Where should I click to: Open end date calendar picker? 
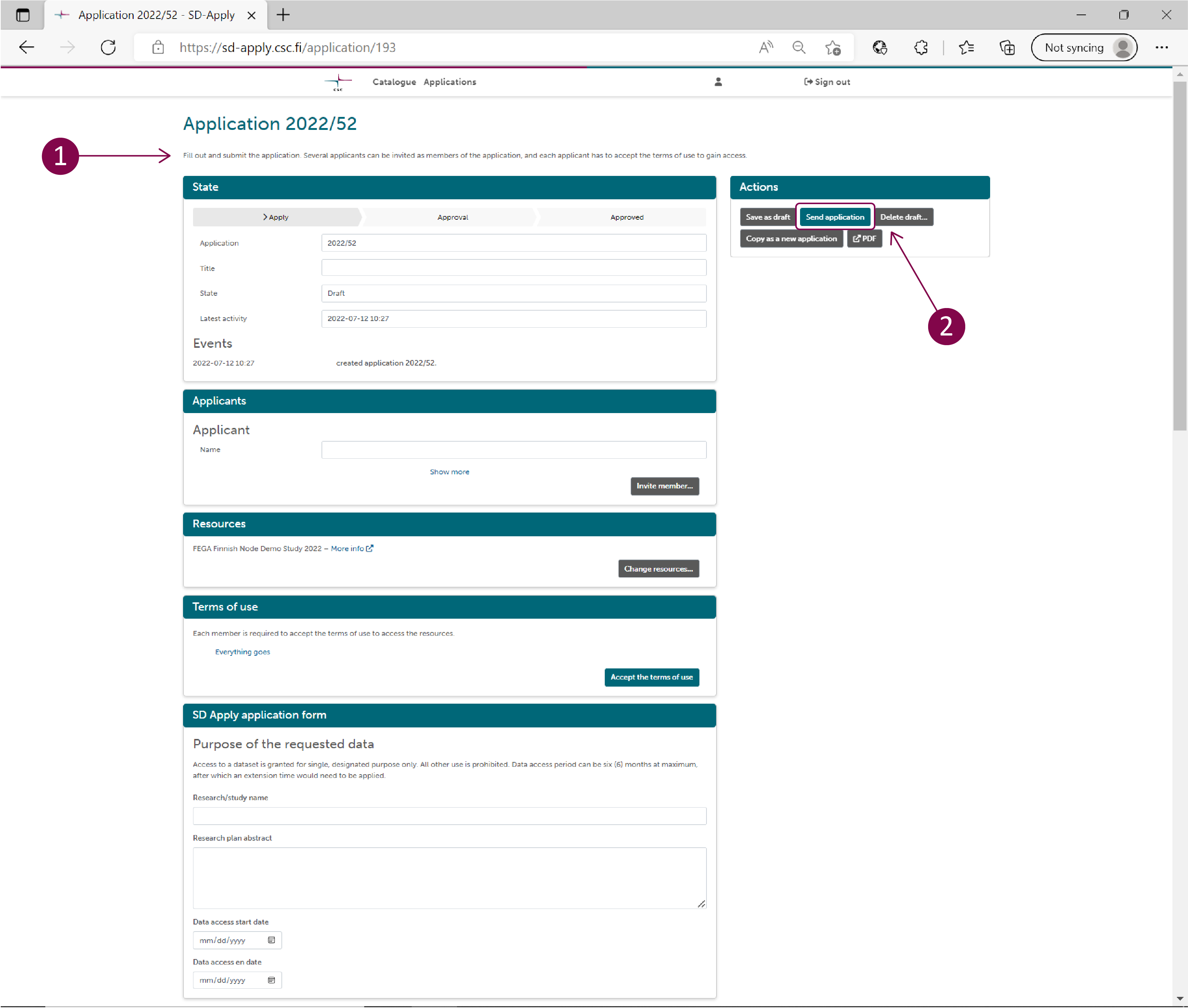pos(271,980)
